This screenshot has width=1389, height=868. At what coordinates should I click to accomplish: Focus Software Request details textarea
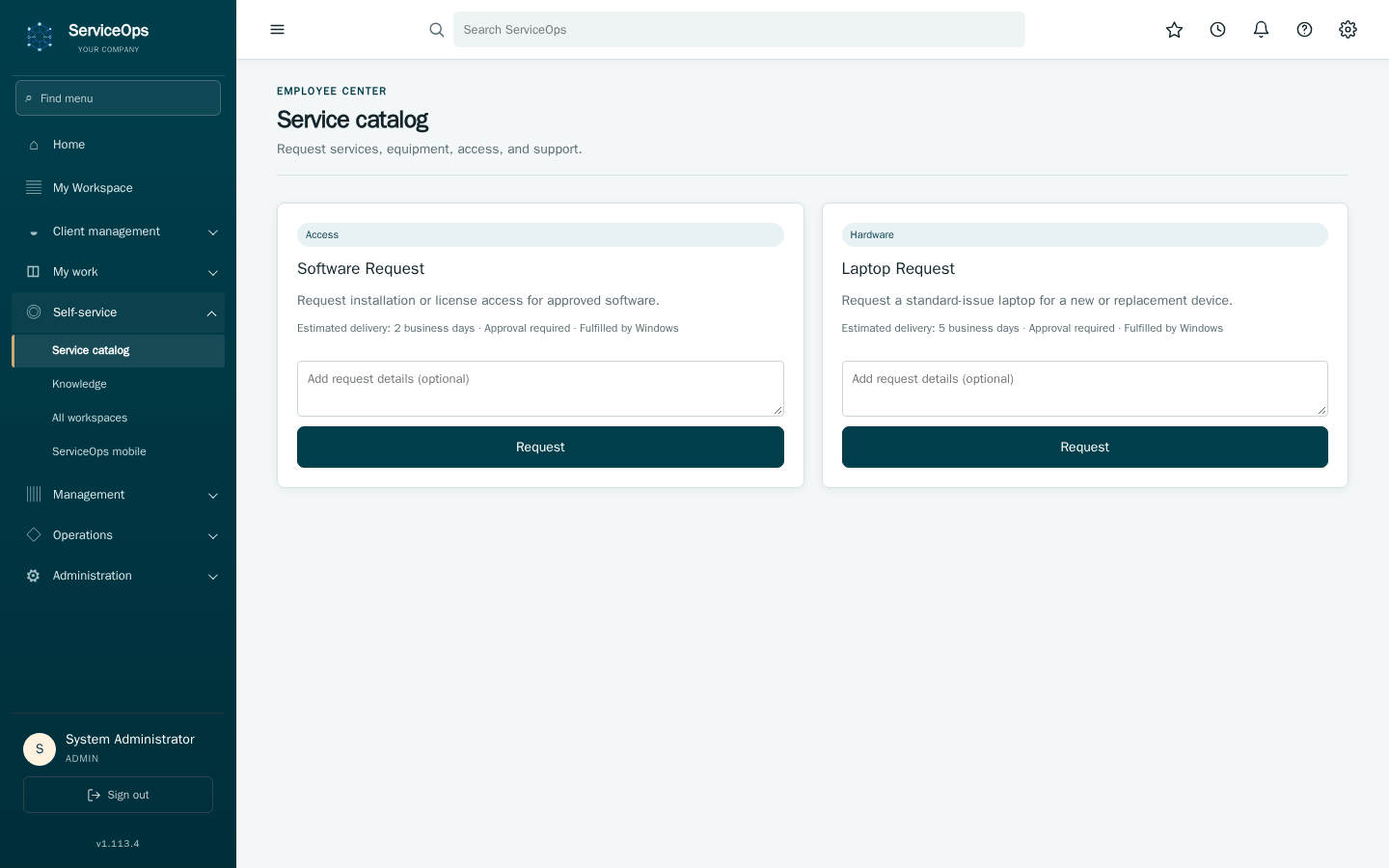(x=540, y=389)
